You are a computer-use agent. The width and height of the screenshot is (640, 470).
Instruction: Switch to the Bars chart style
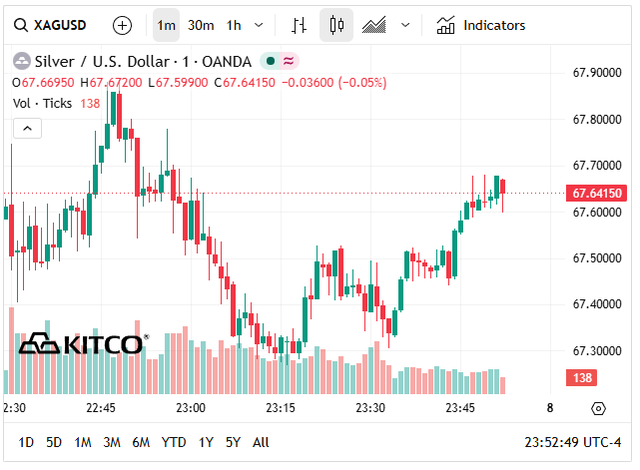299,25
